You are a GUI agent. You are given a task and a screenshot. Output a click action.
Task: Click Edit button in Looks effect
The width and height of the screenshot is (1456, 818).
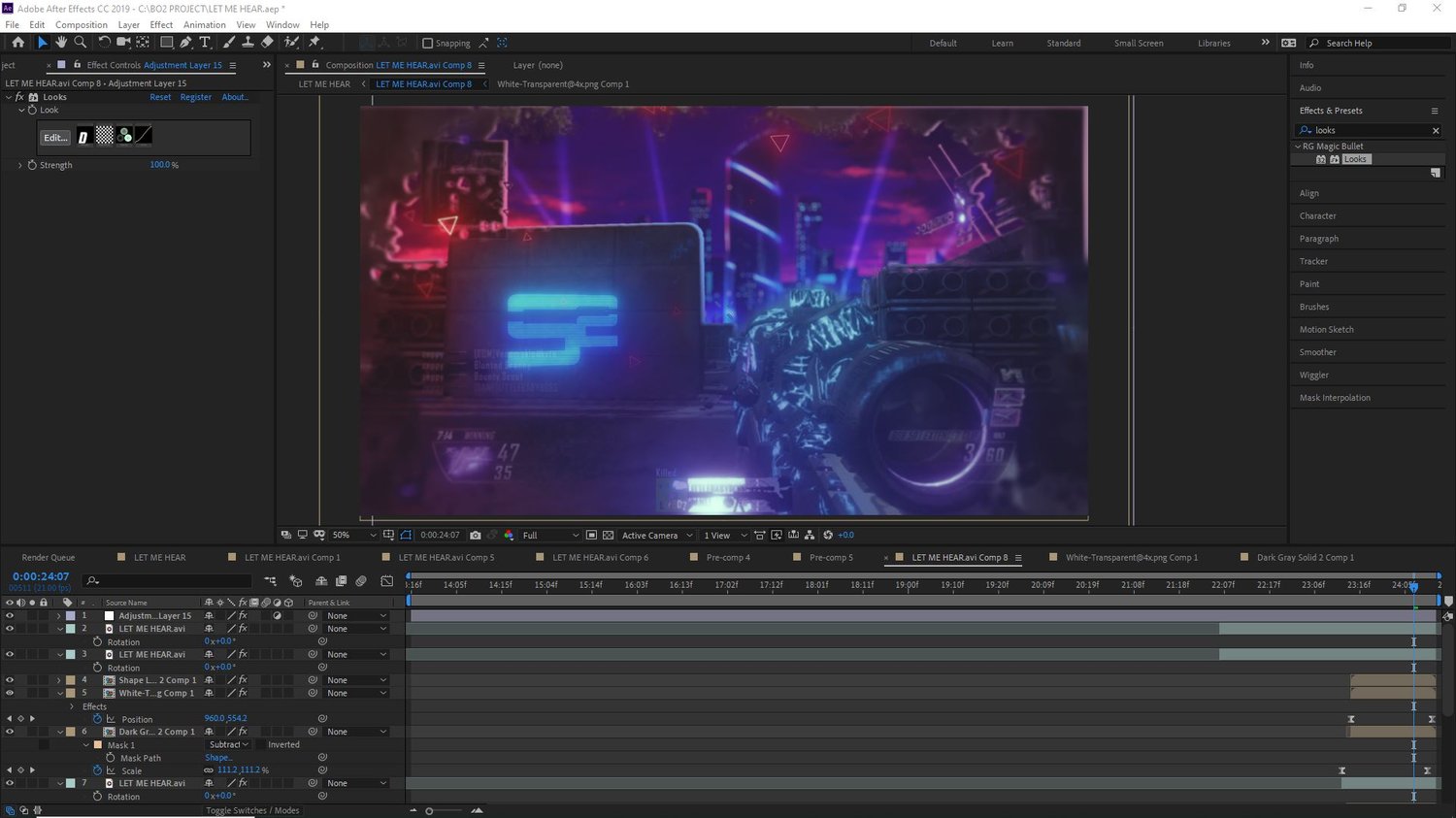[x=55, y=137]
